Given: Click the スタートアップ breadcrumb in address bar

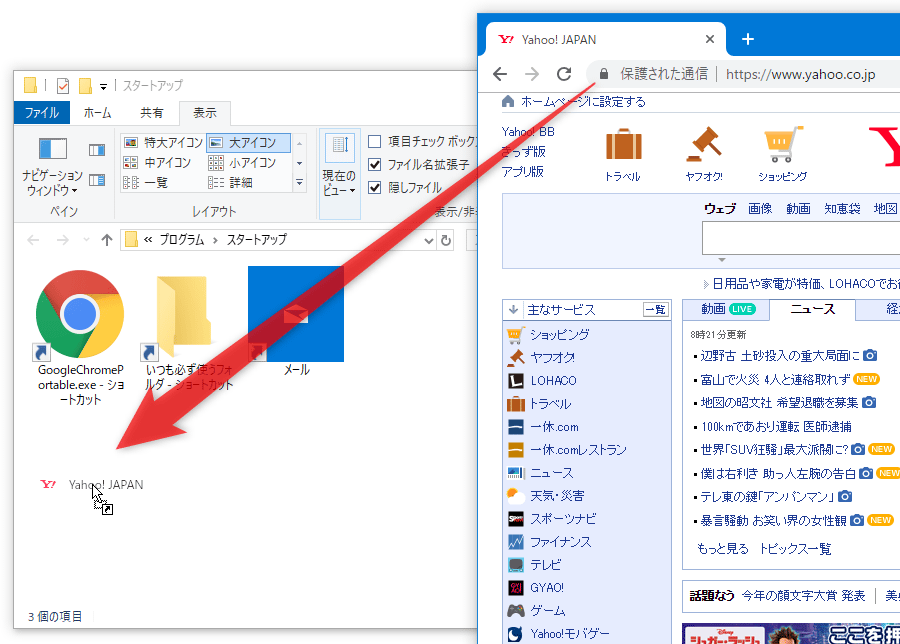Looking at the screenshot, I should 257,240.
